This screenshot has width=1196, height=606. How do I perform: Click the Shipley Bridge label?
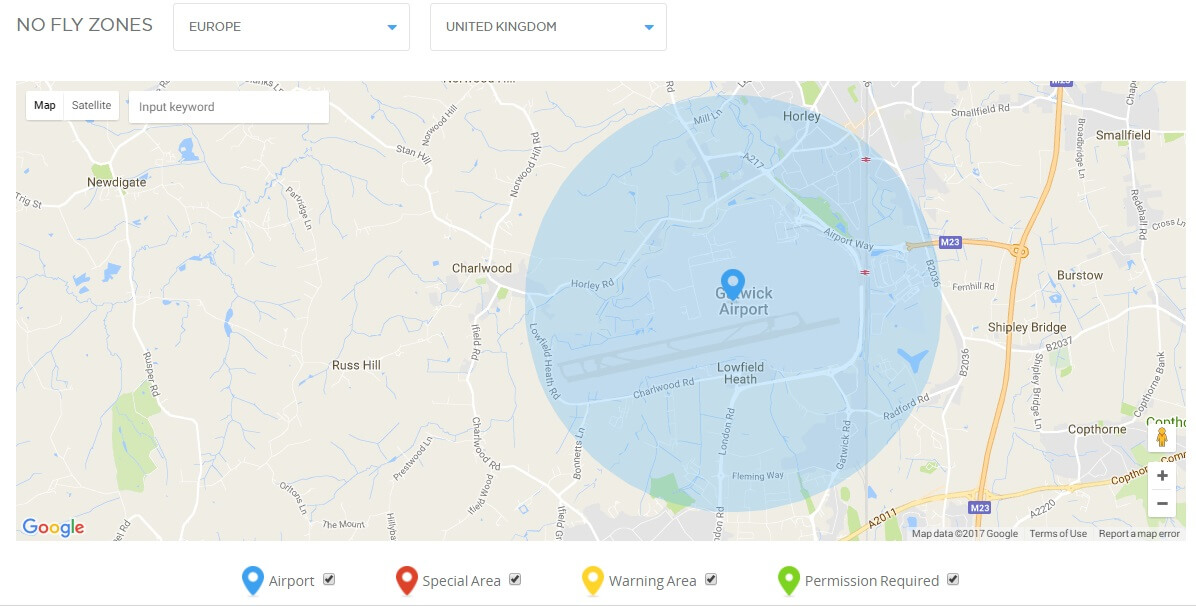tap(1027, 327)
